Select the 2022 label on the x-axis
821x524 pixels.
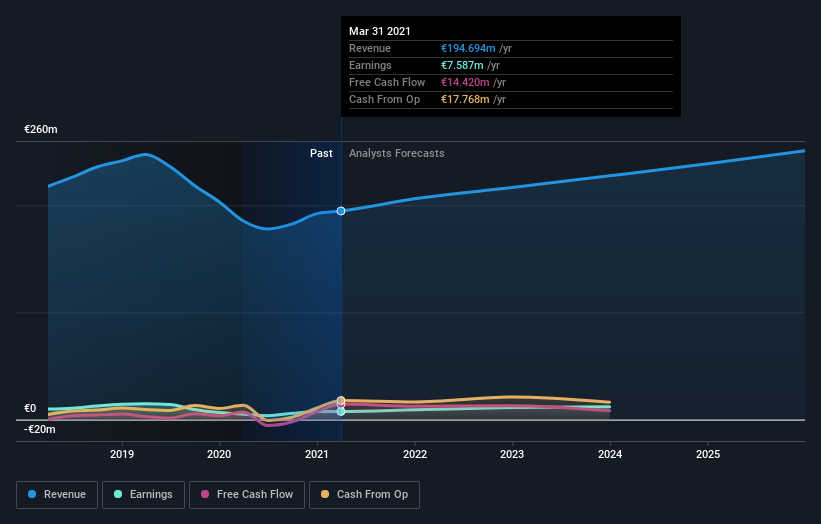pos(415,454)
